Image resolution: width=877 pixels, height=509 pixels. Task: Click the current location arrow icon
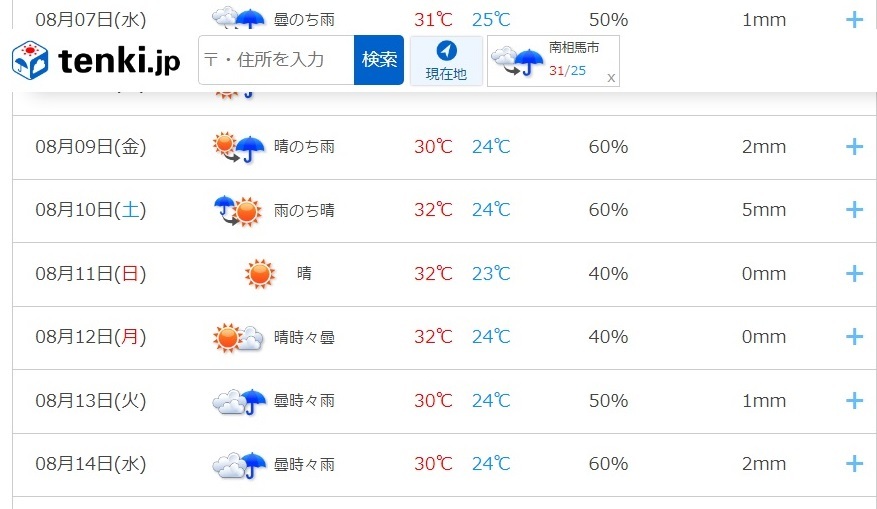446,51
